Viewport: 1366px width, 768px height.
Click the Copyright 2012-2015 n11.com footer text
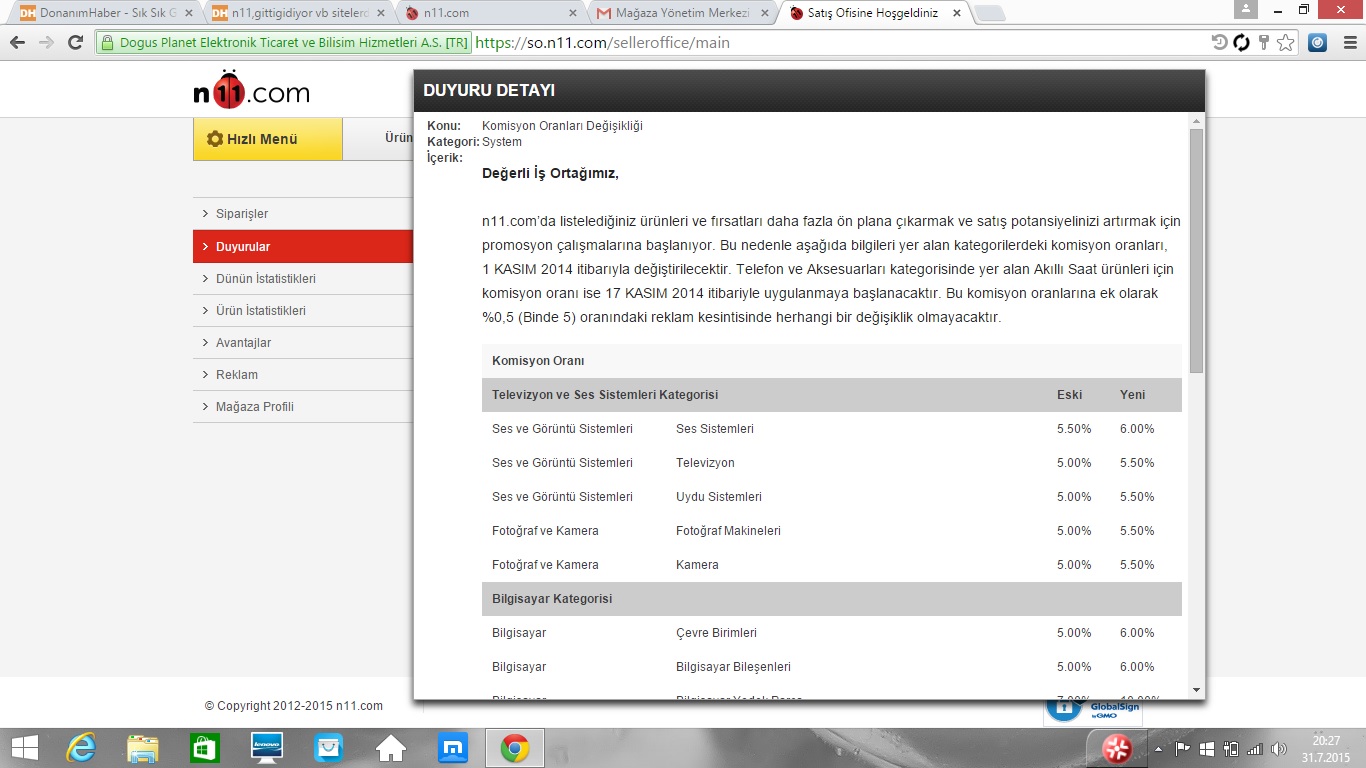pyautogui.click(x=294, y=706)
